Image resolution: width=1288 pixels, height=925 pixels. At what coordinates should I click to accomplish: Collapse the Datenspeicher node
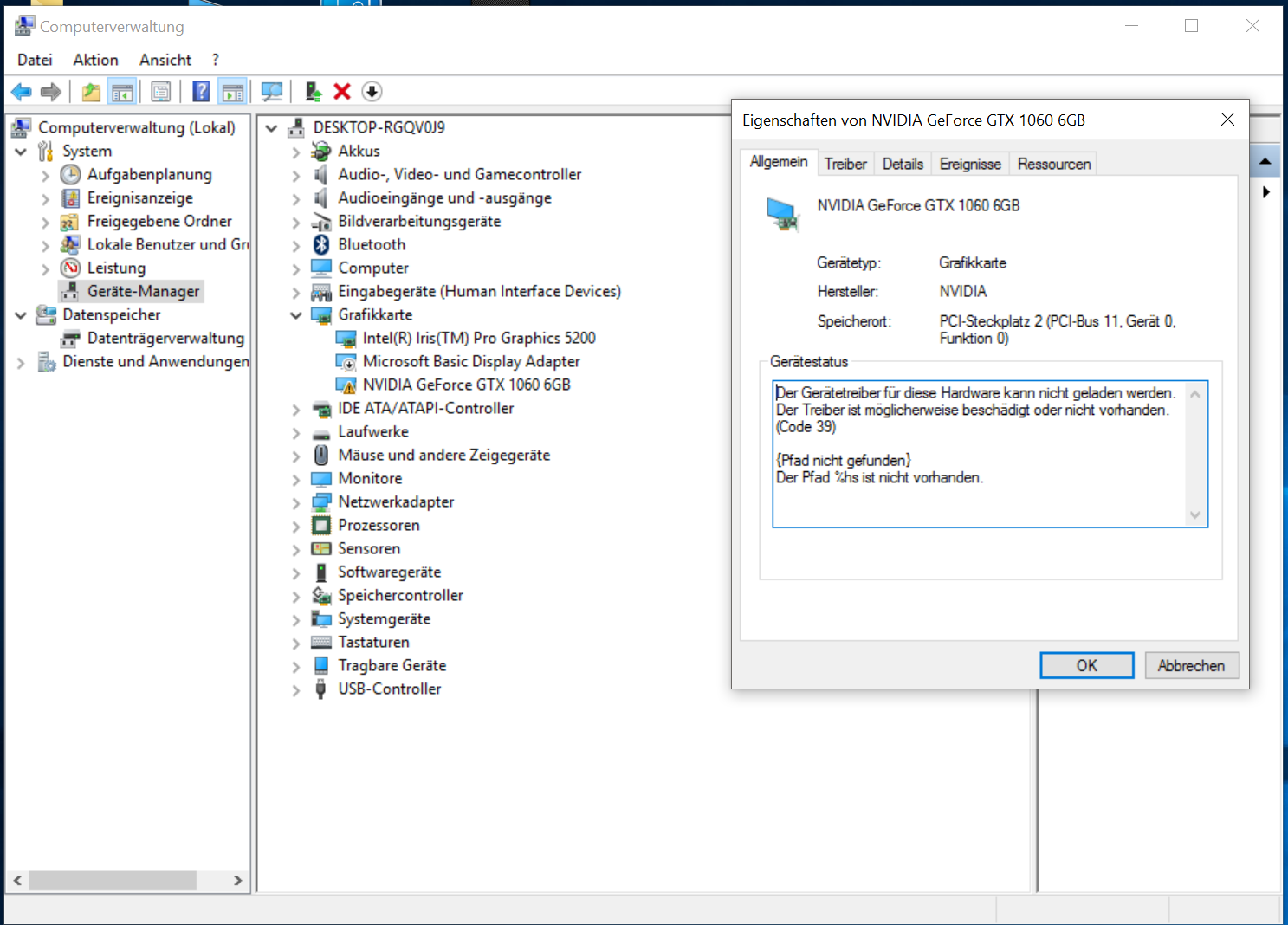[21, 315]
